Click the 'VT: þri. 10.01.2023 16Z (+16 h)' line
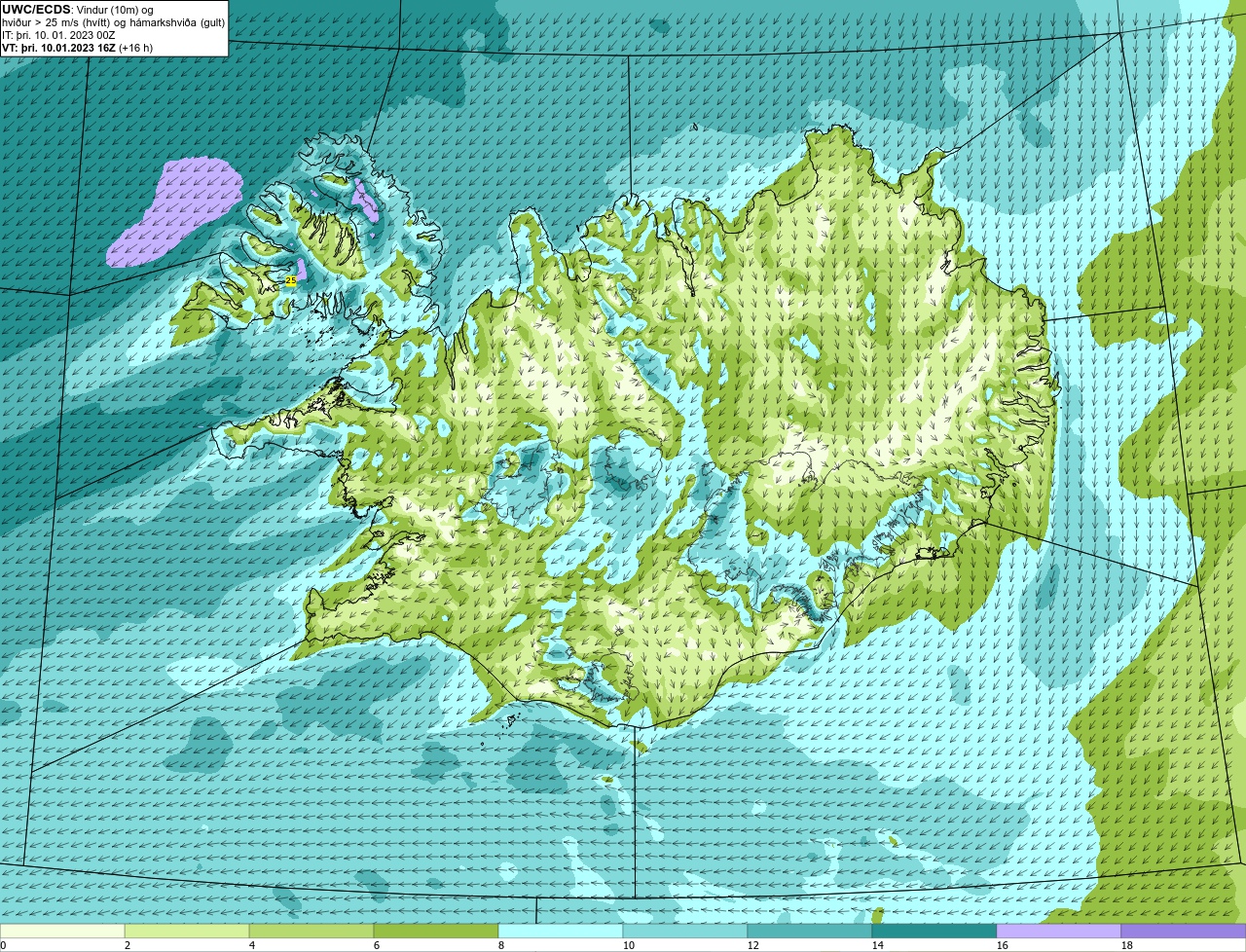This screenshot has height=952, width=1246. (x=78, y=48)
